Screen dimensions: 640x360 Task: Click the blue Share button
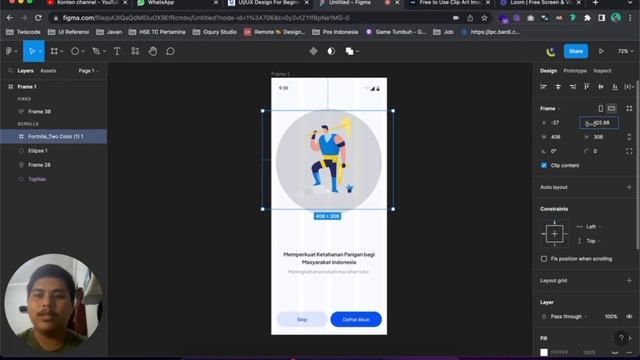576,51
